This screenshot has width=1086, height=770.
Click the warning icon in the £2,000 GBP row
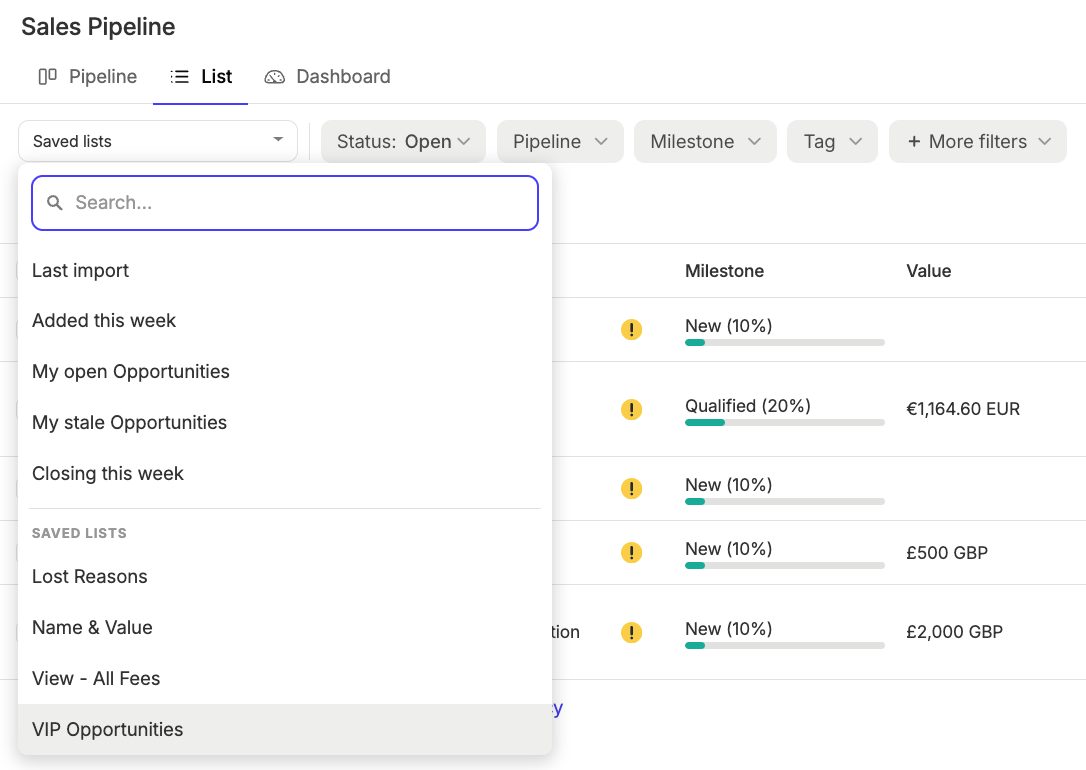pyautogui.click(x=632, y=632)
